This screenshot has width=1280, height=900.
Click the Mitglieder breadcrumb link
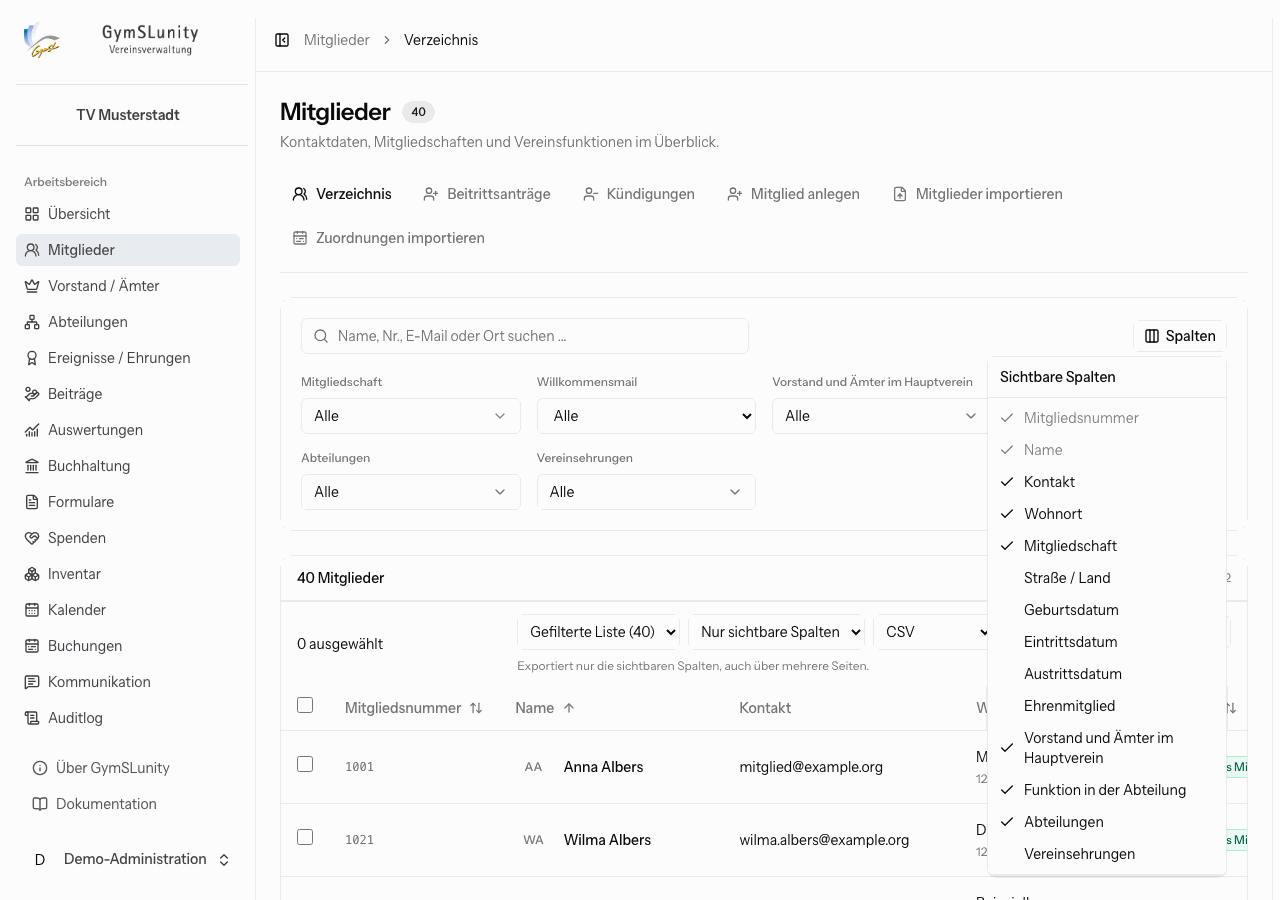337,40
